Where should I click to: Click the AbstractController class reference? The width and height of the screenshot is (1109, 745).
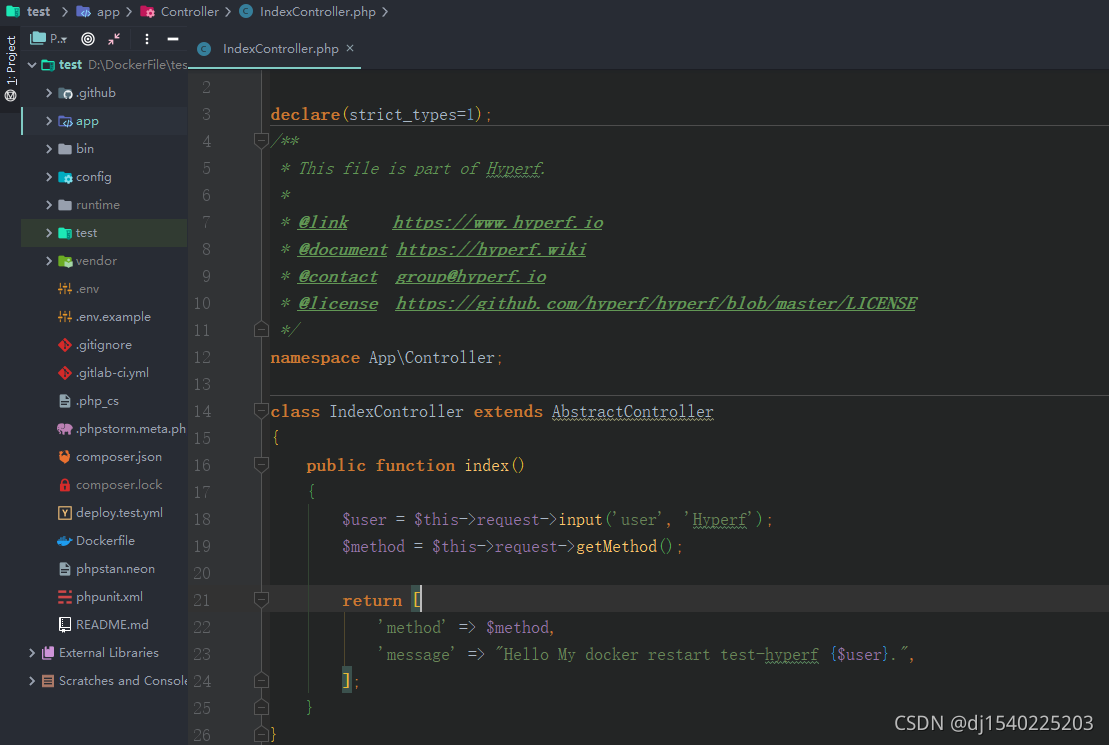tap(632, 411)
